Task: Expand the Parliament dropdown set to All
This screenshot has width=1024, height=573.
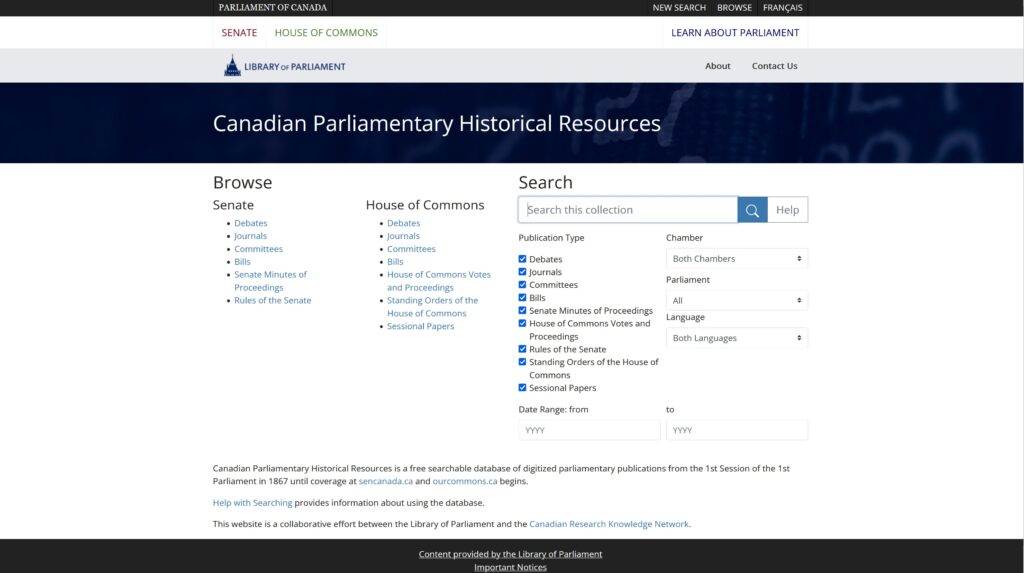Action: coord(736,300)
